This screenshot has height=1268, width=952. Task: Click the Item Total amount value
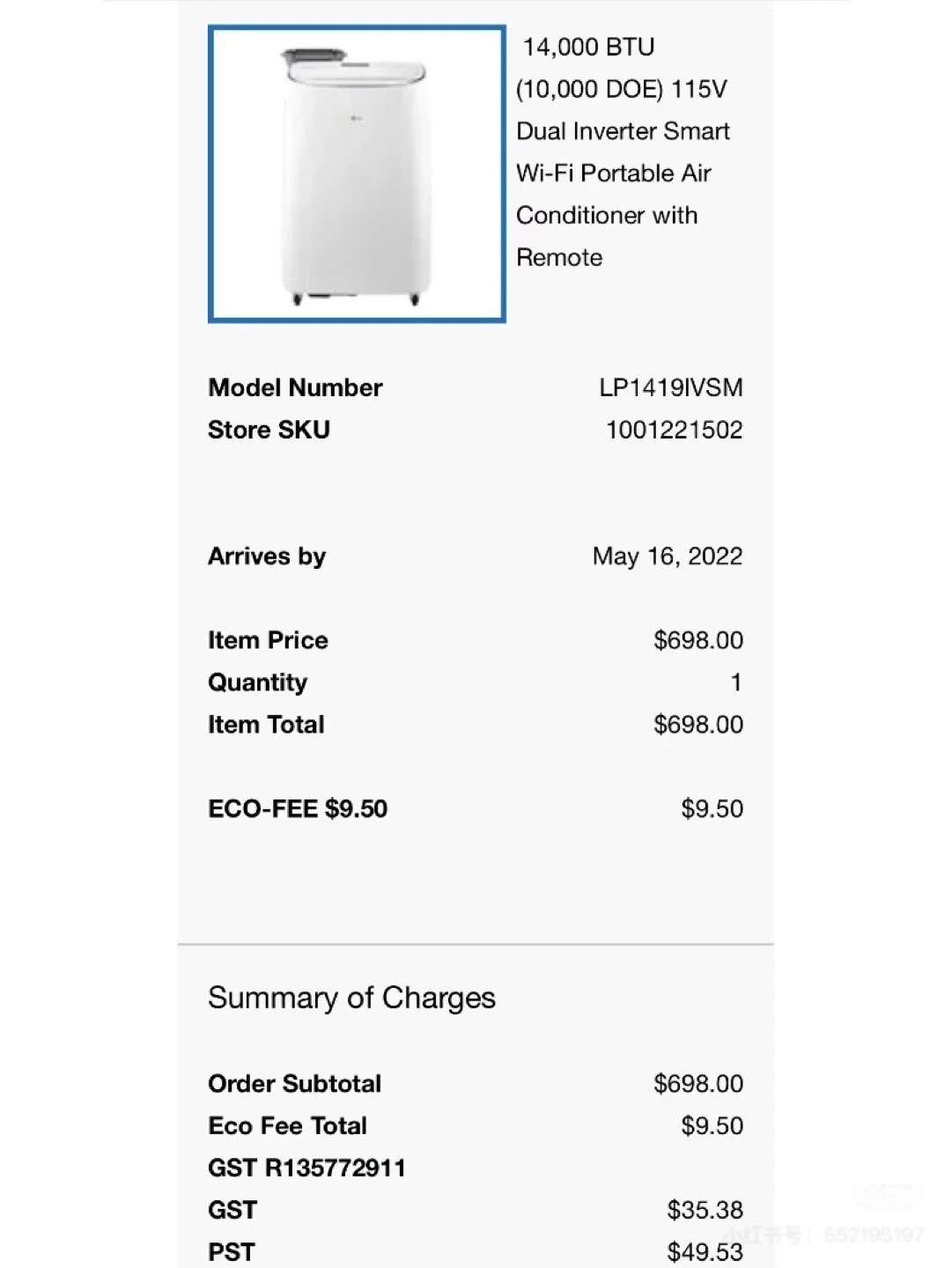697,725
